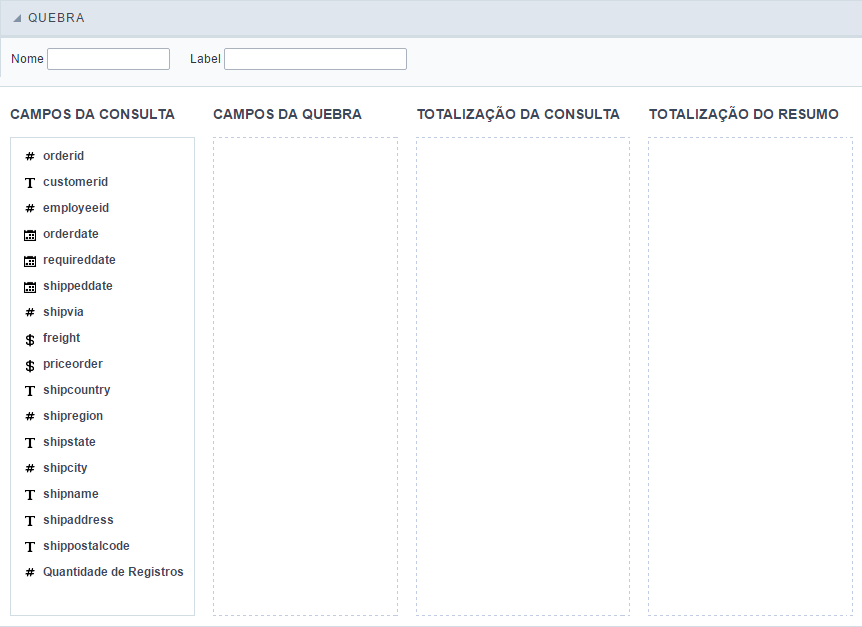The width and height of the screenshot is (862, 627).
Task: Click the calendar icon beside shippeddate
Action: coord(30,286)
